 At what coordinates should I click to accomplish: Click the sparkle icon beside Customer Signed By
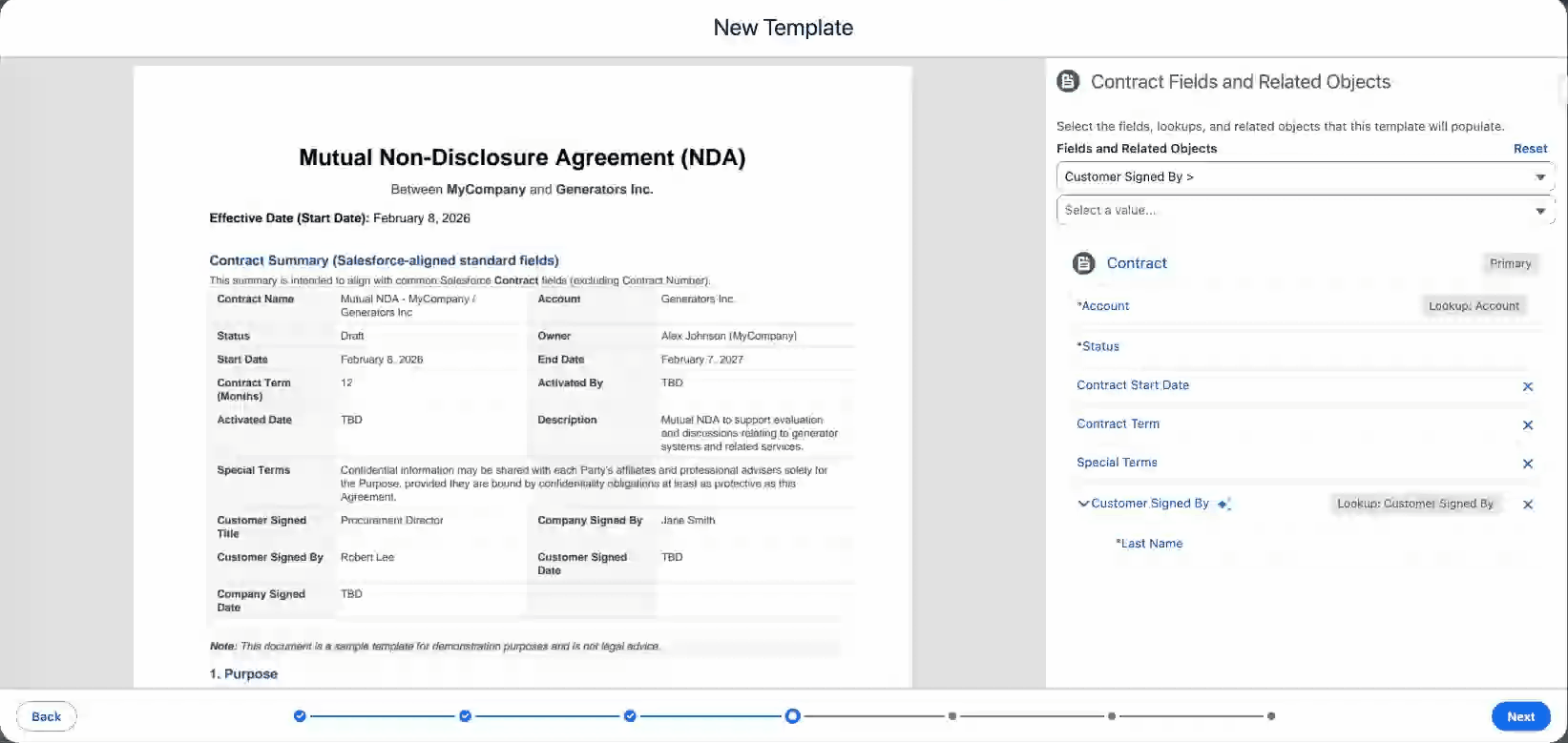(1224, 504)
